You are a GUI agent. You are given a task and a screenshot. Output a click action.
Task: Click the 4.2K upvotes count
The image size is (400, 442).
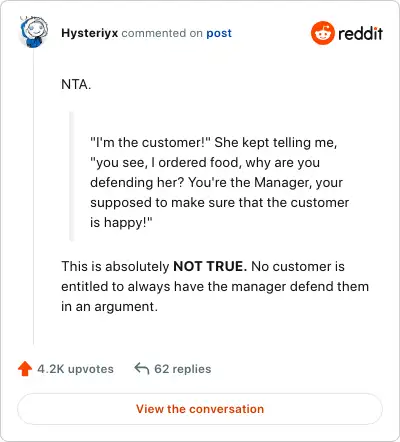click(75, 369)
